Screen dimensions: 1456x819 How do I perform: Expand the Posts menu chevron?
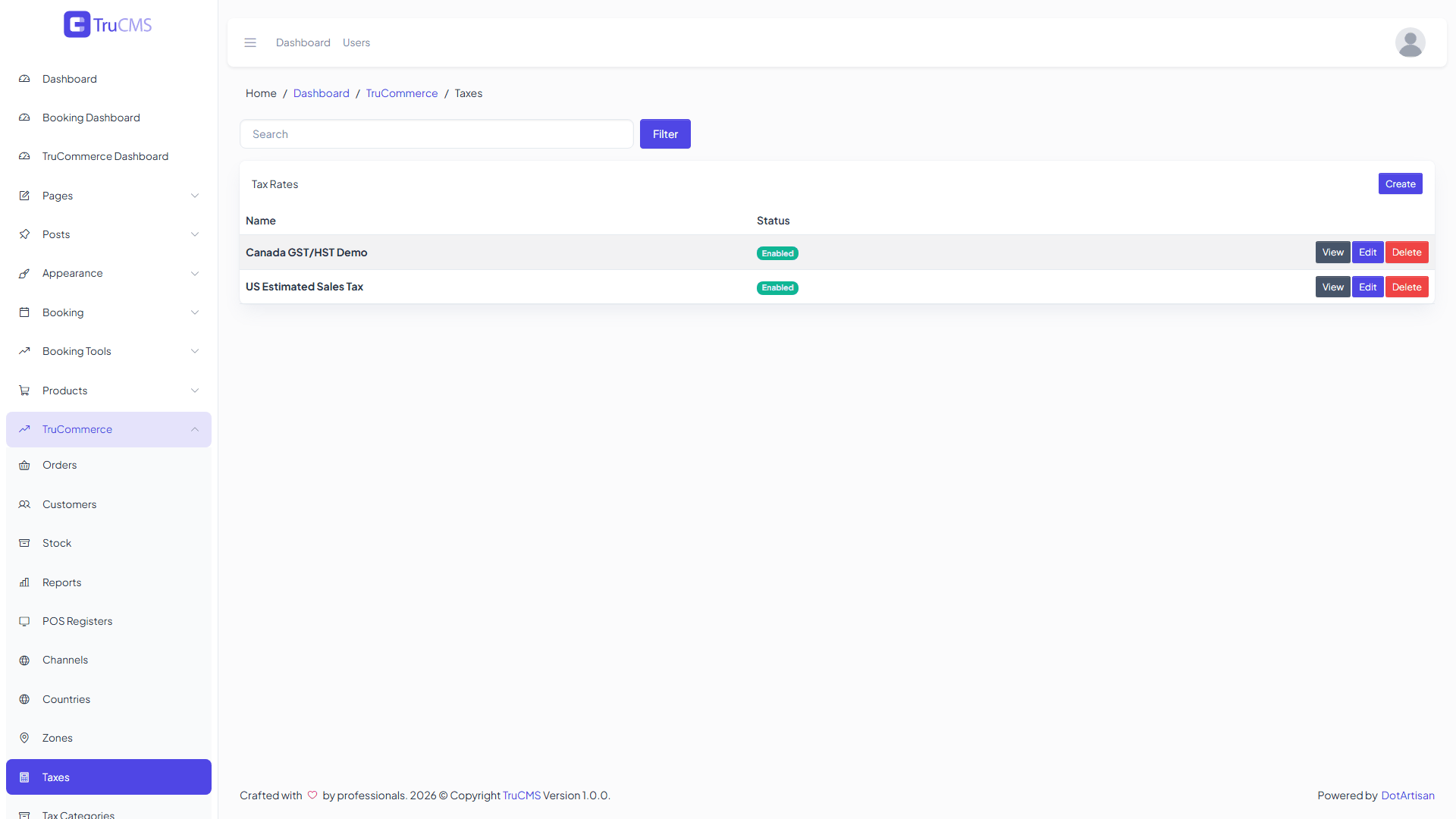coord(195,234)
